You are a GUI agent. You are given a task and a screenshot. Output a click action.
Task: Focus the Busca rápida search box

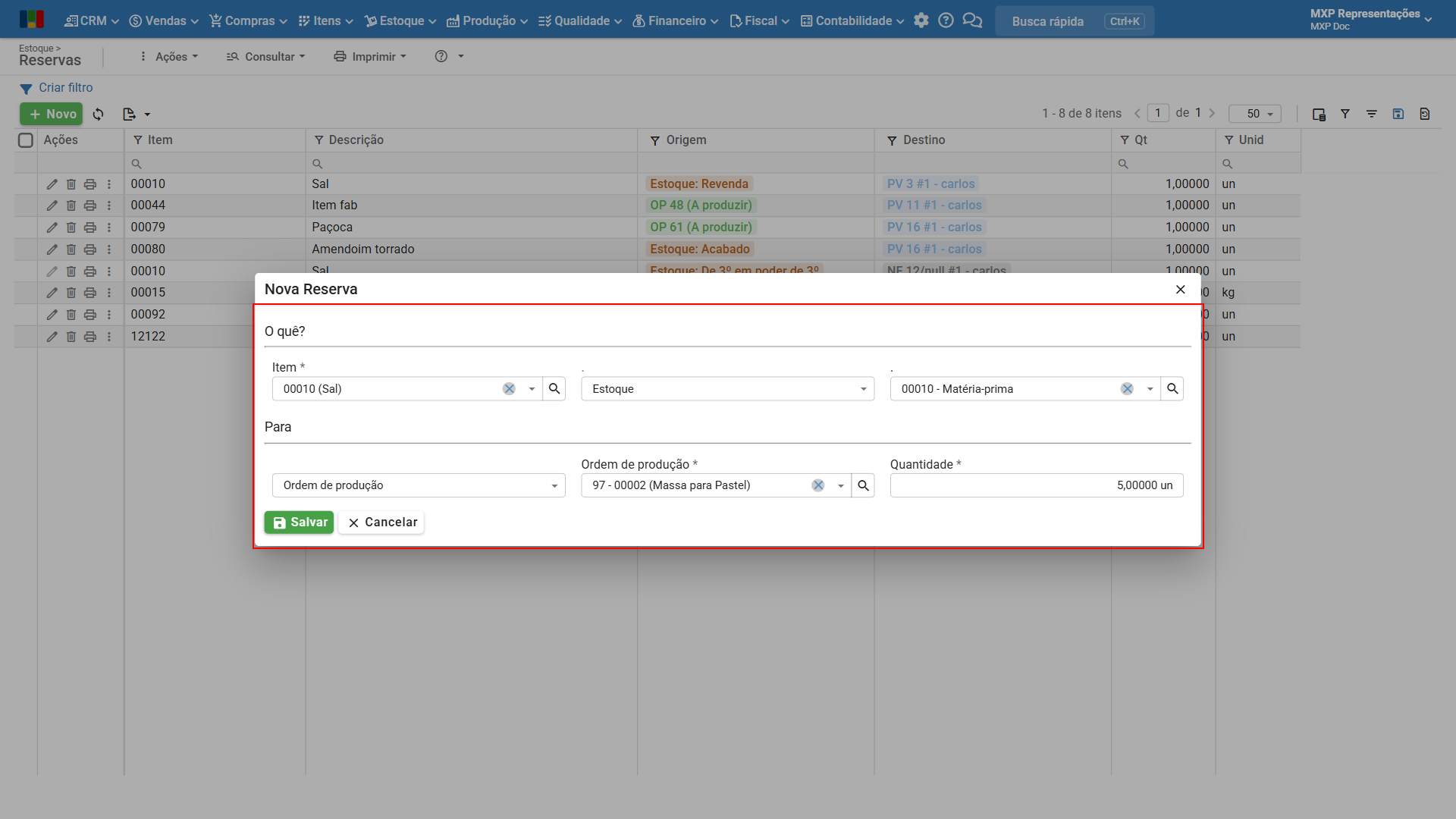click(1074, 21)
